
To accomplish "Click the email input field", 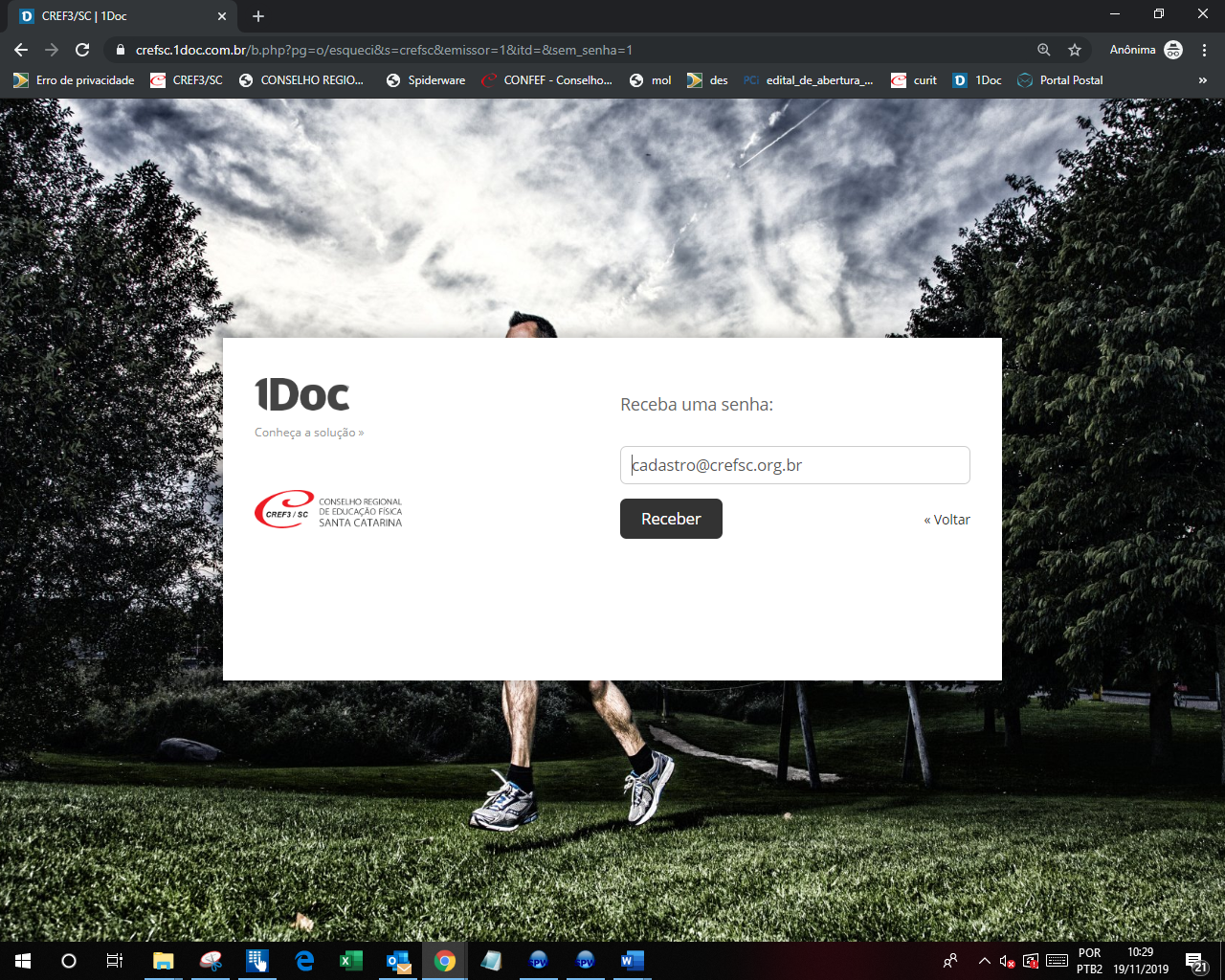I will pyautogui.click(x=794, y=465).
